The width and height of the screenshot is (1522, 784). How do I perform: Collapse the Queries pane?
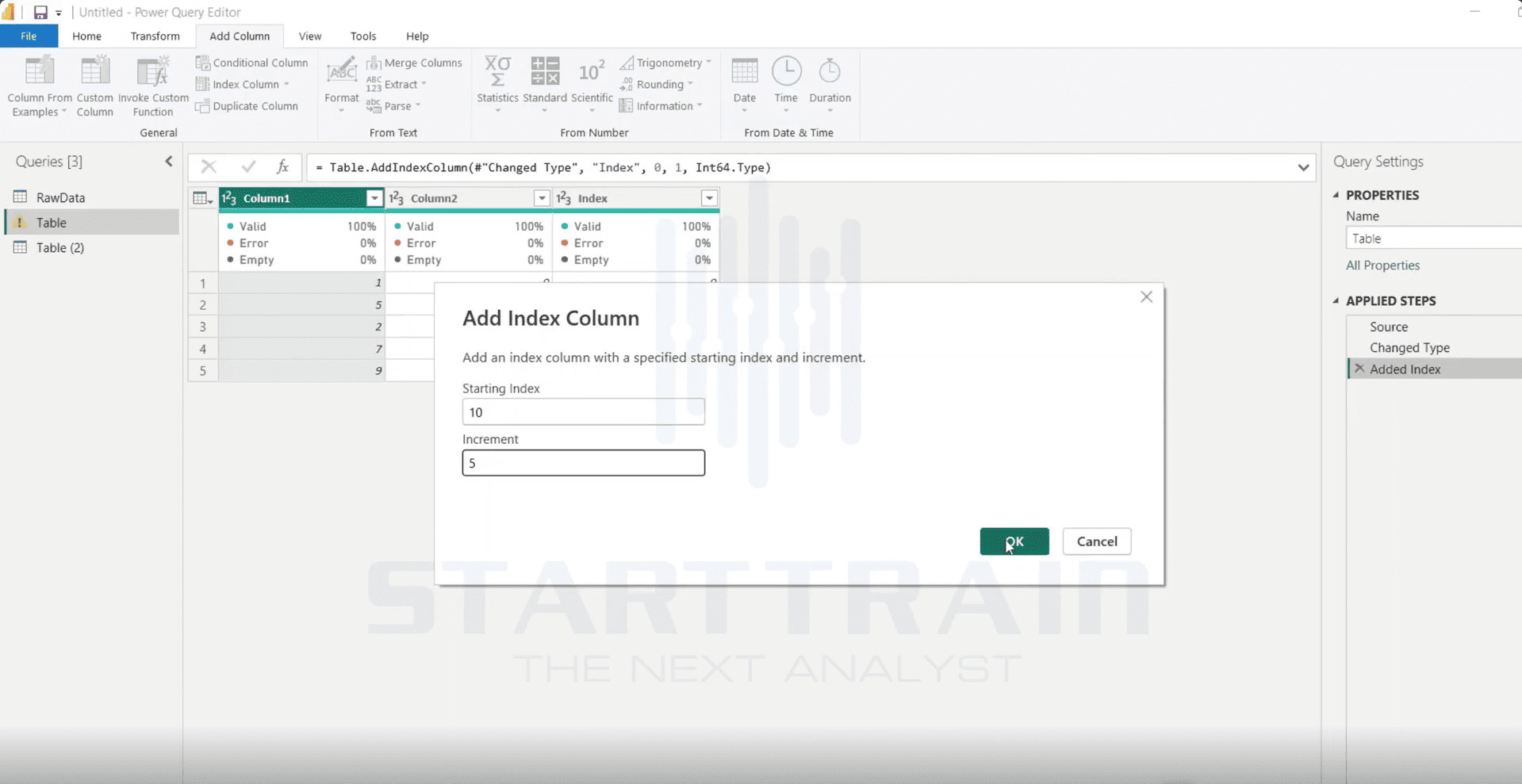click(169, 161)
